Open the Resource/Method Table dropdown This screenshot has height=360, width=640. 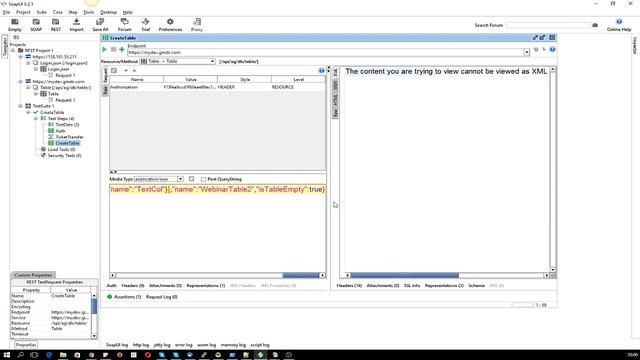[x=178, y=61]
